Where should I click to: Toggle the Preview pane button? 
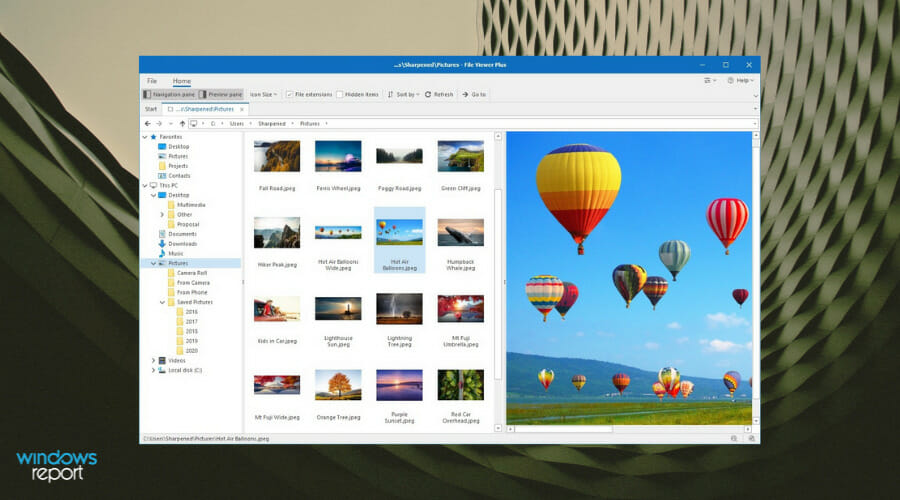[x=221, y=94]
